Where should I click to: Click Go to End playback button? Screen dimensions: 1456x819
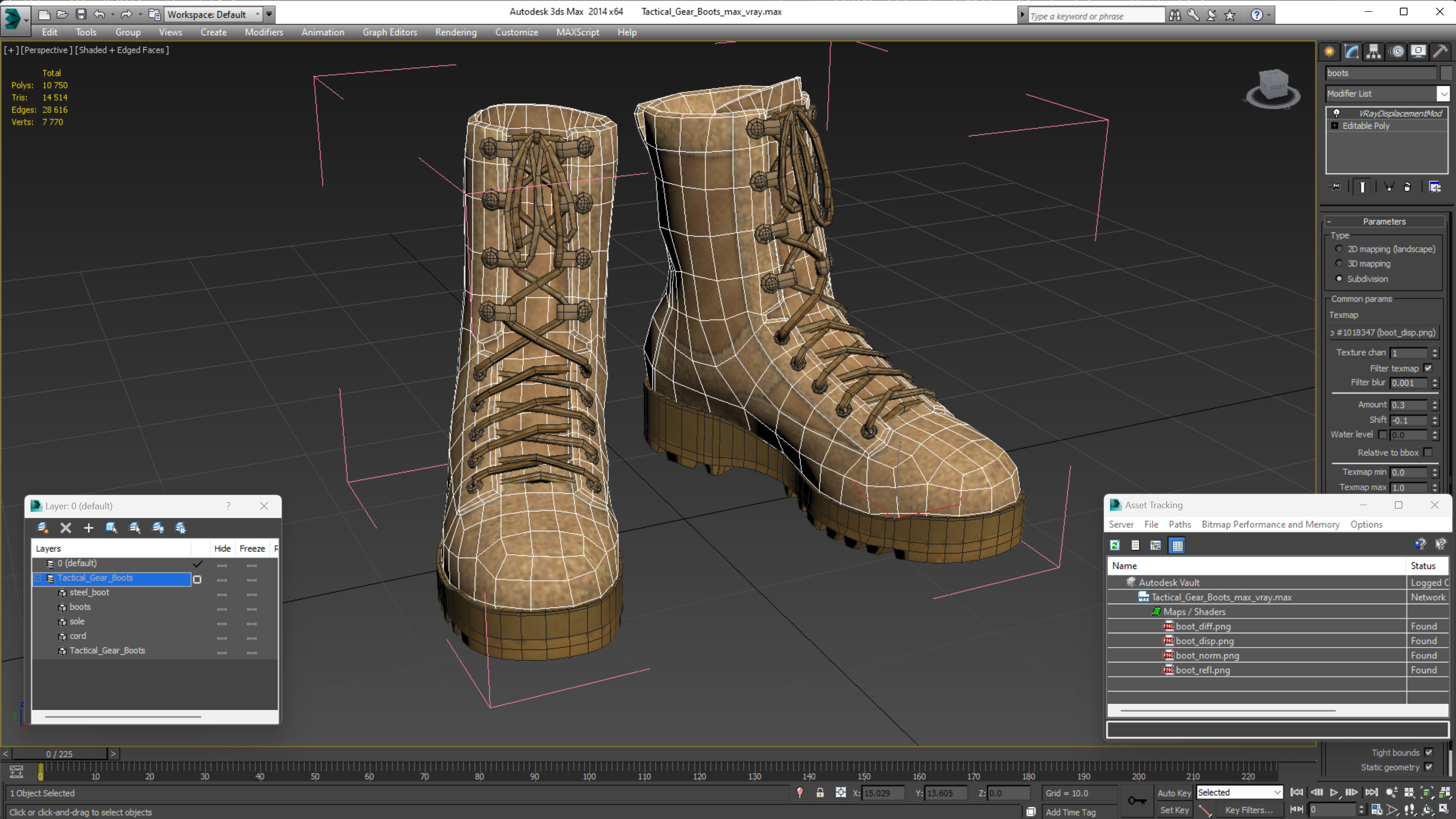[1371, 792]
